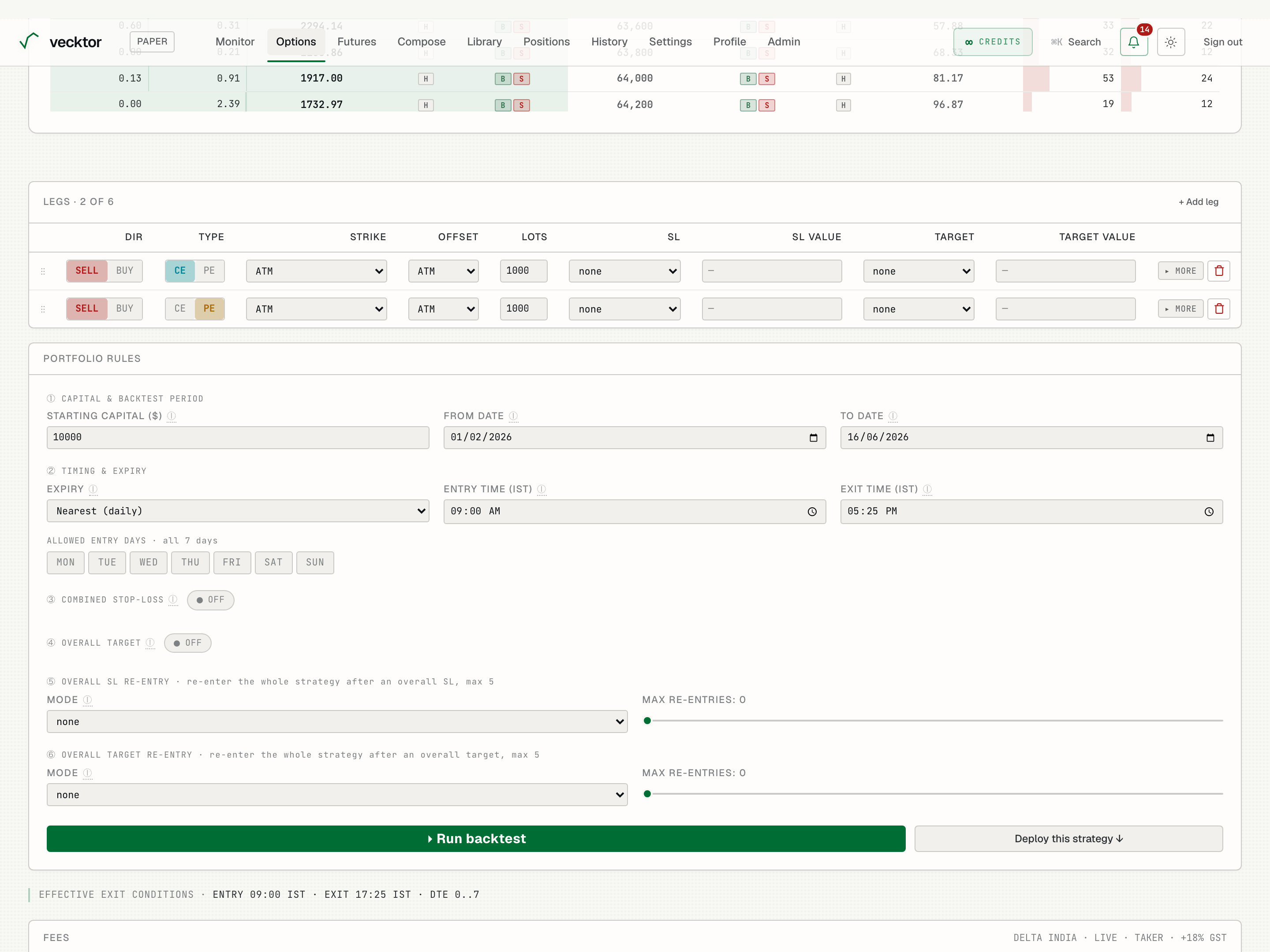The image size is (1270, 952).
Task: Open Offset dropdown for the CE leg
Action: pyautogui.click(x=443, y=271)
